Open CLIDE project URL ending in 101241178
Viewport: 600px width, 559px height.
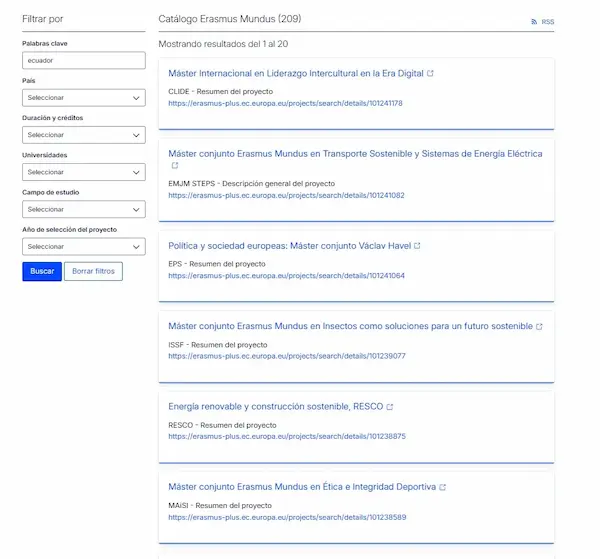pyautogui.click(x=285, y=103)
